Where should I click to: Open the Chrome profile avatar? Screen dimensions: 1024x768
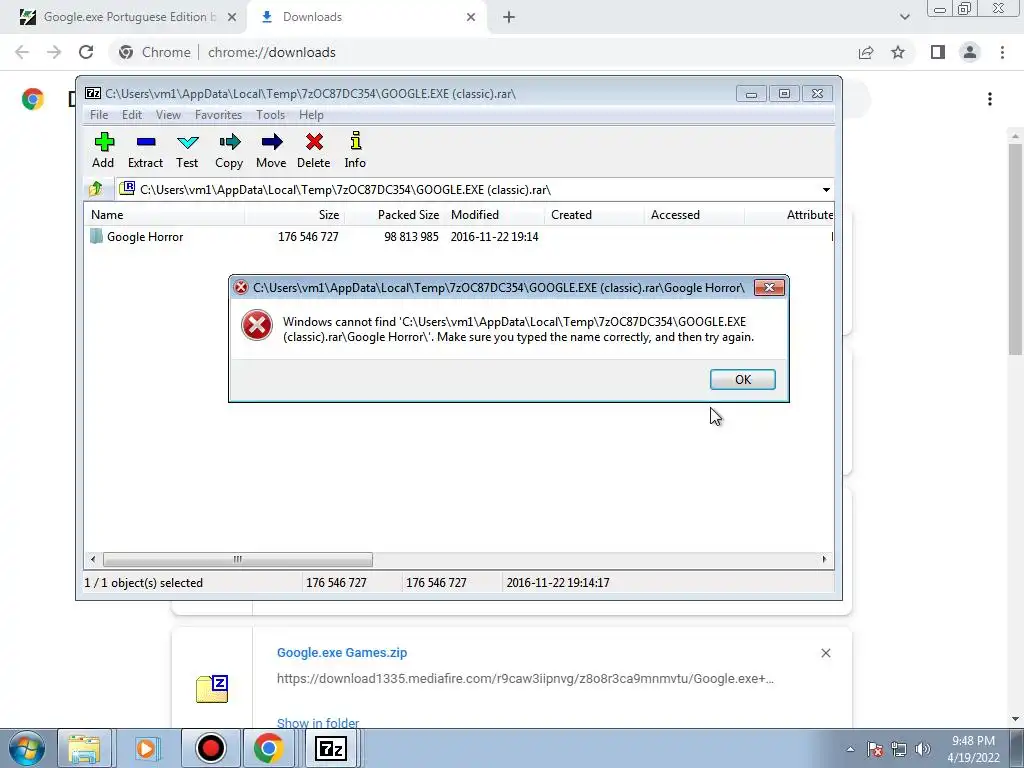point(970,52)
